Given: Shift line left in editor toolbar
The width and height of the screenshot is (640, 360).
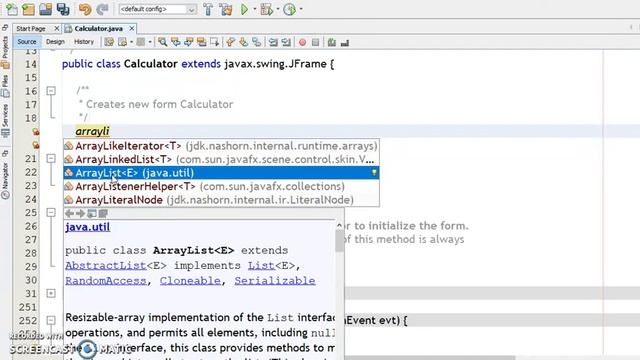Looking at the screenshot, I should point(273,42).
